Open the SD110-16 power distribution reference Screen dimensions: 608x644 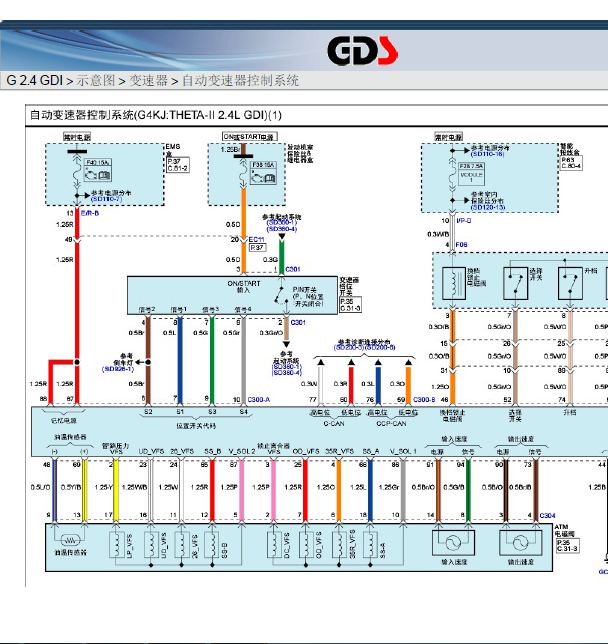487,154
